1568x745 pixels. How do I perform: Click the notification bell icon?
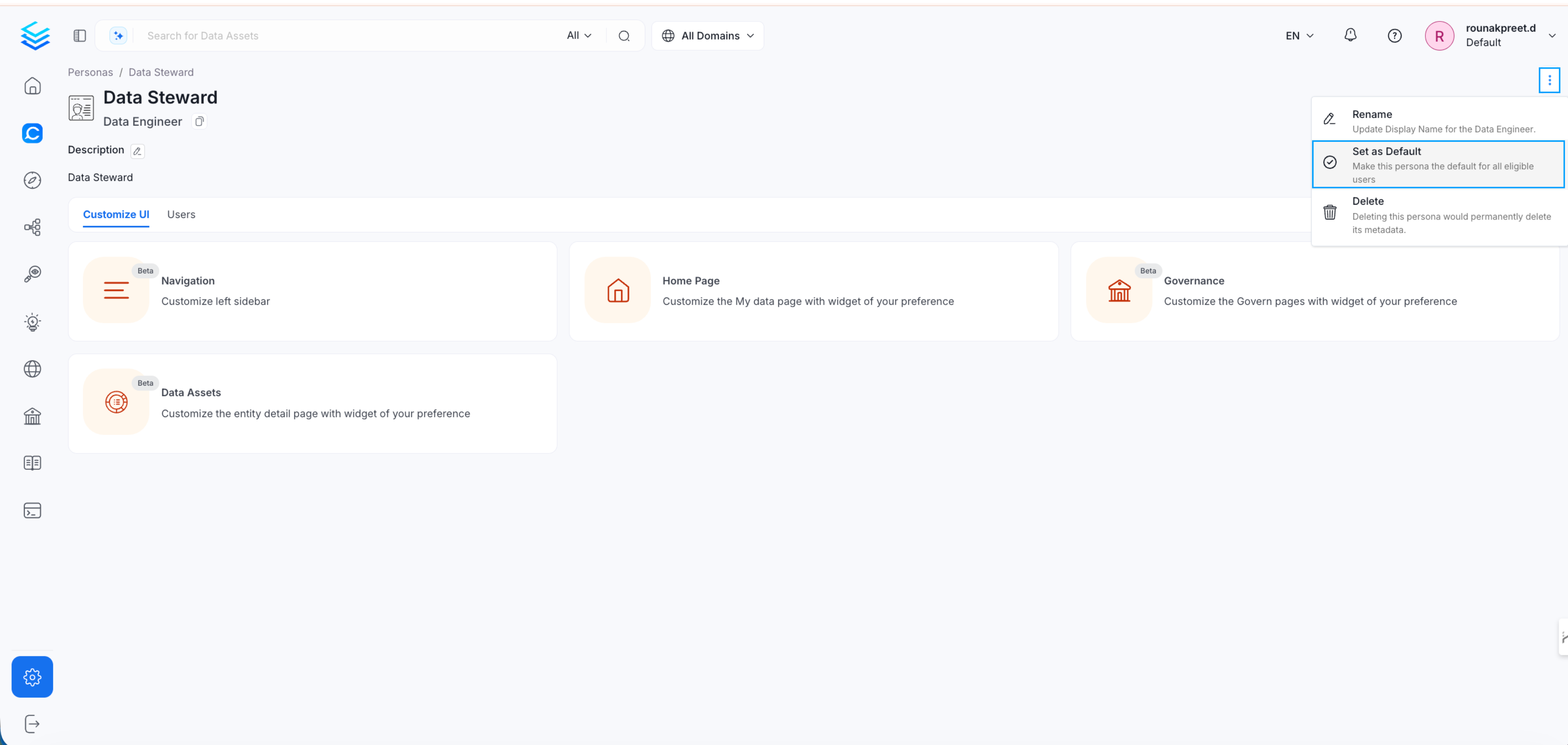(x=1350, y=35)
